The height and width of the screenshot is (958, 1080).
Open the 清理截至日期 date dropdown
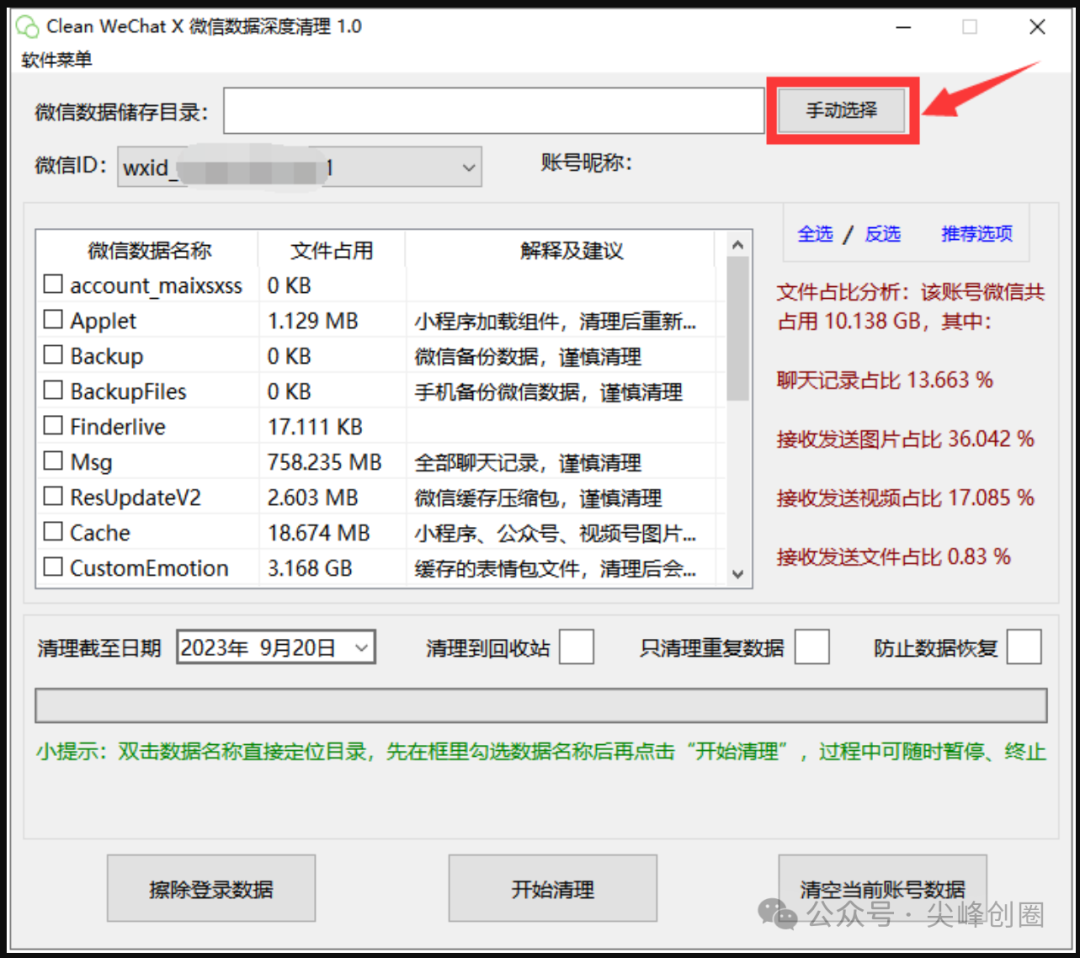(362, 647)
